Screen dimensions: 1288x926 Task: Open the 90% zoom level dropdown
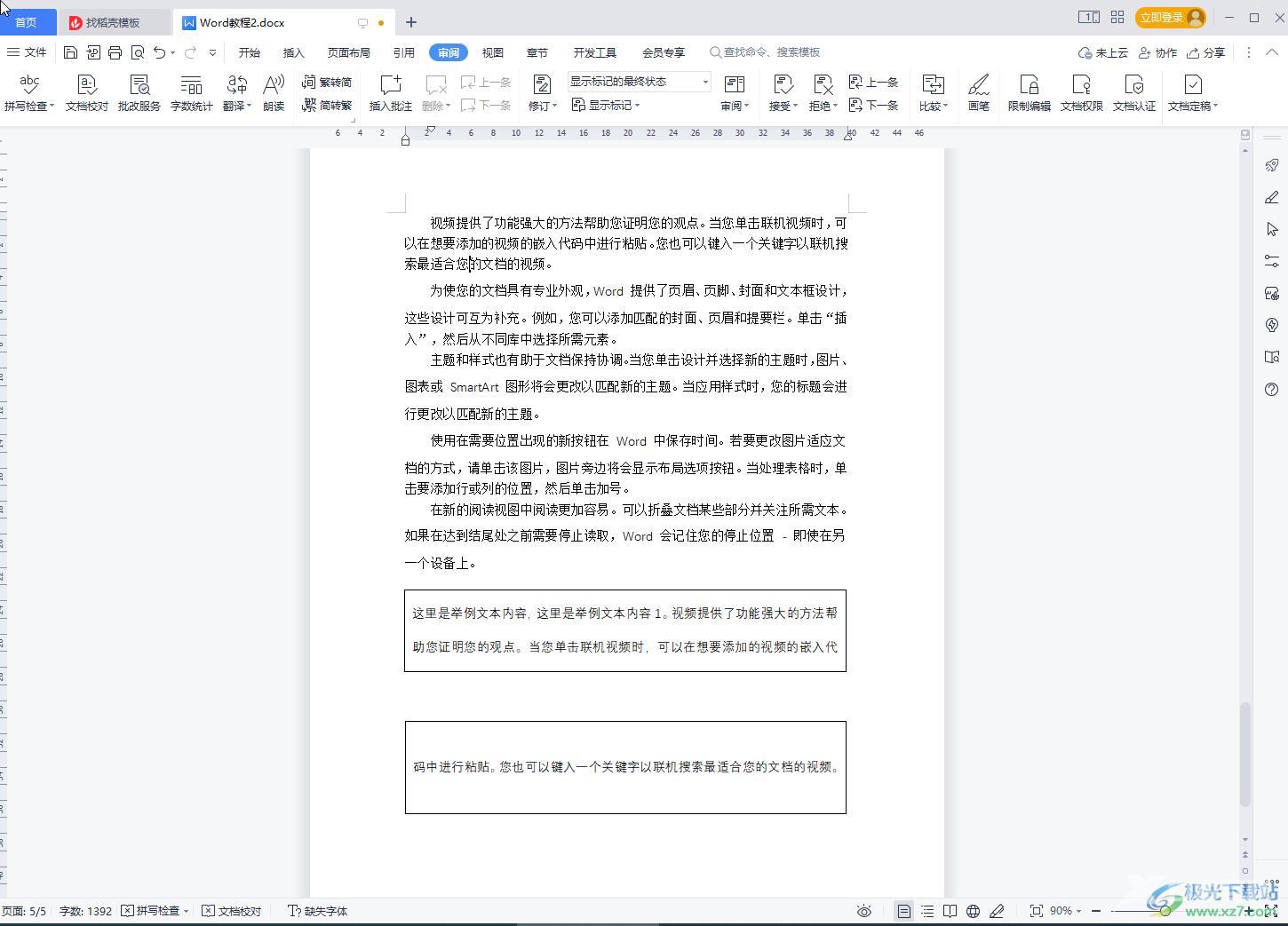point(1067,911)
